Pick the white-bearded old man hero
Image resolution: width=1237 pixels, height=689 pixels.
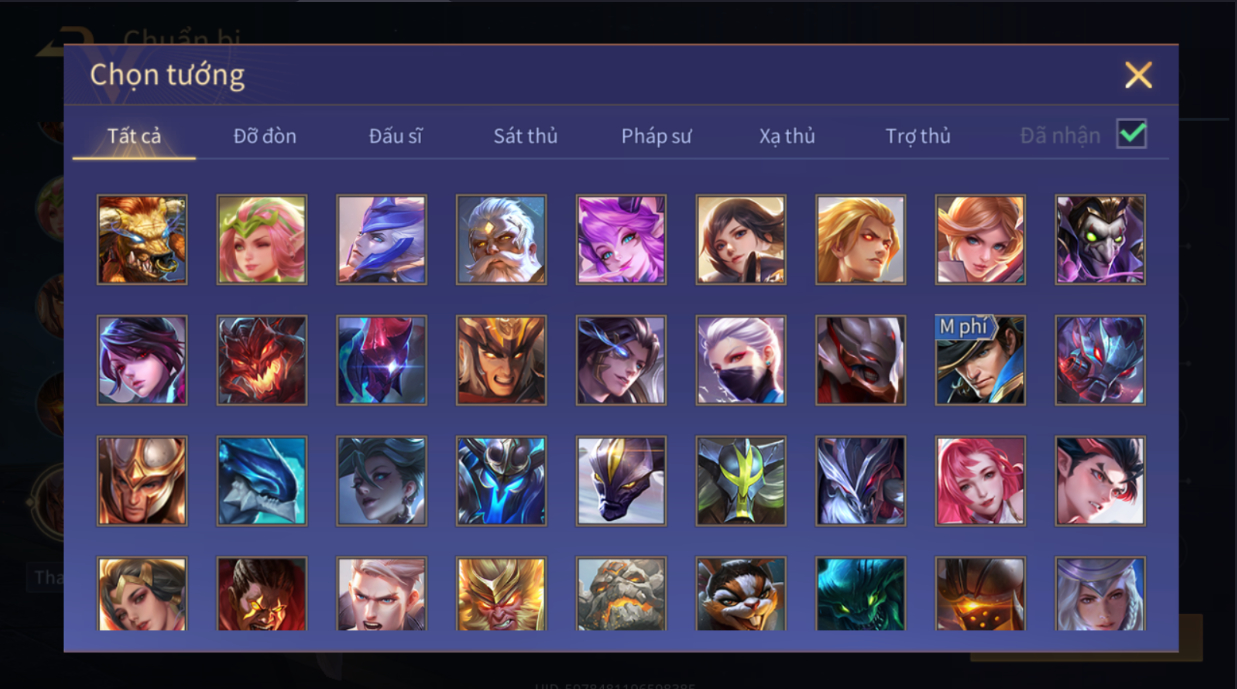[501, 240]
